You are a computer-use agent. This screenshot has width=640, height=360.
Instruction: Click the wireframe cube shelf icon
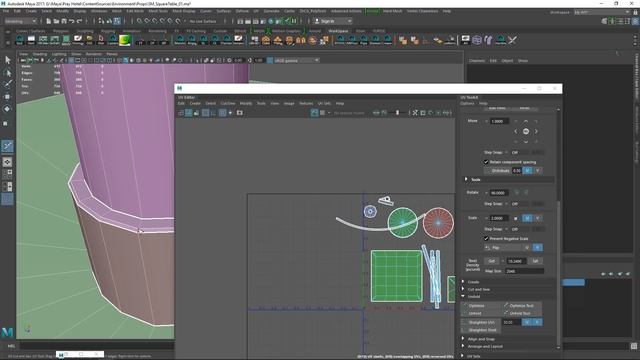477,40
